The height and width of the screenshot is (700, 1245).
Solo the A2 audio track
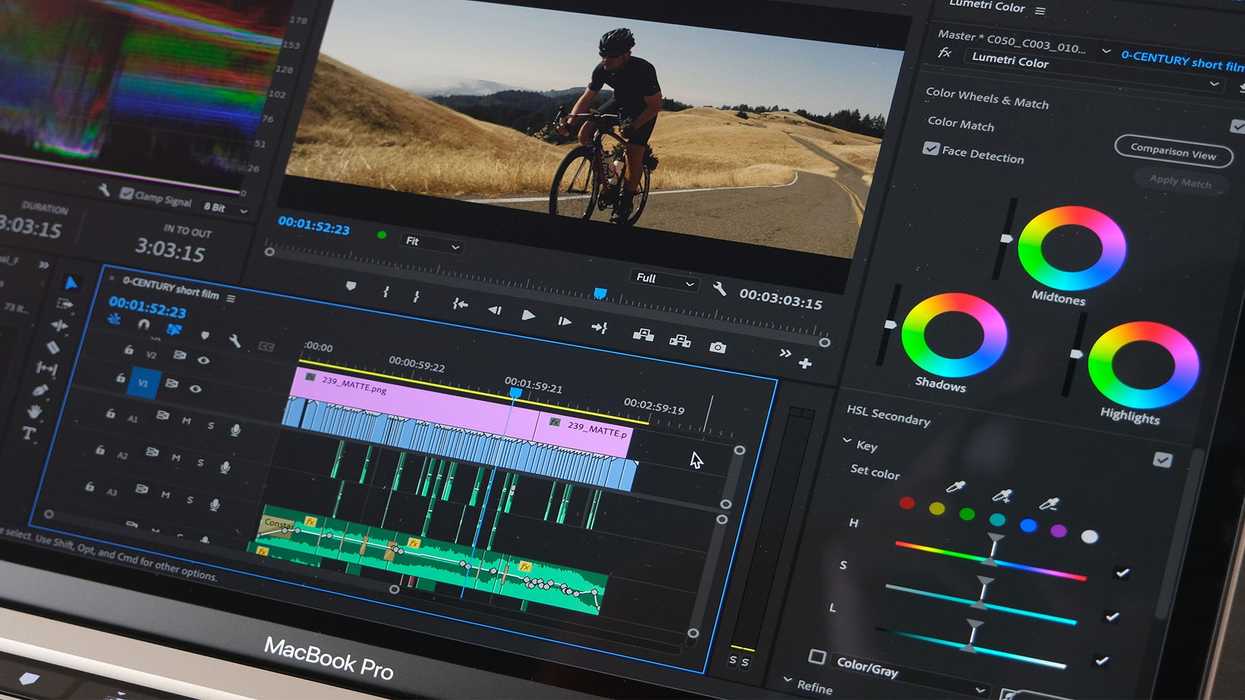pyautogui.click(x=200, y=464)
